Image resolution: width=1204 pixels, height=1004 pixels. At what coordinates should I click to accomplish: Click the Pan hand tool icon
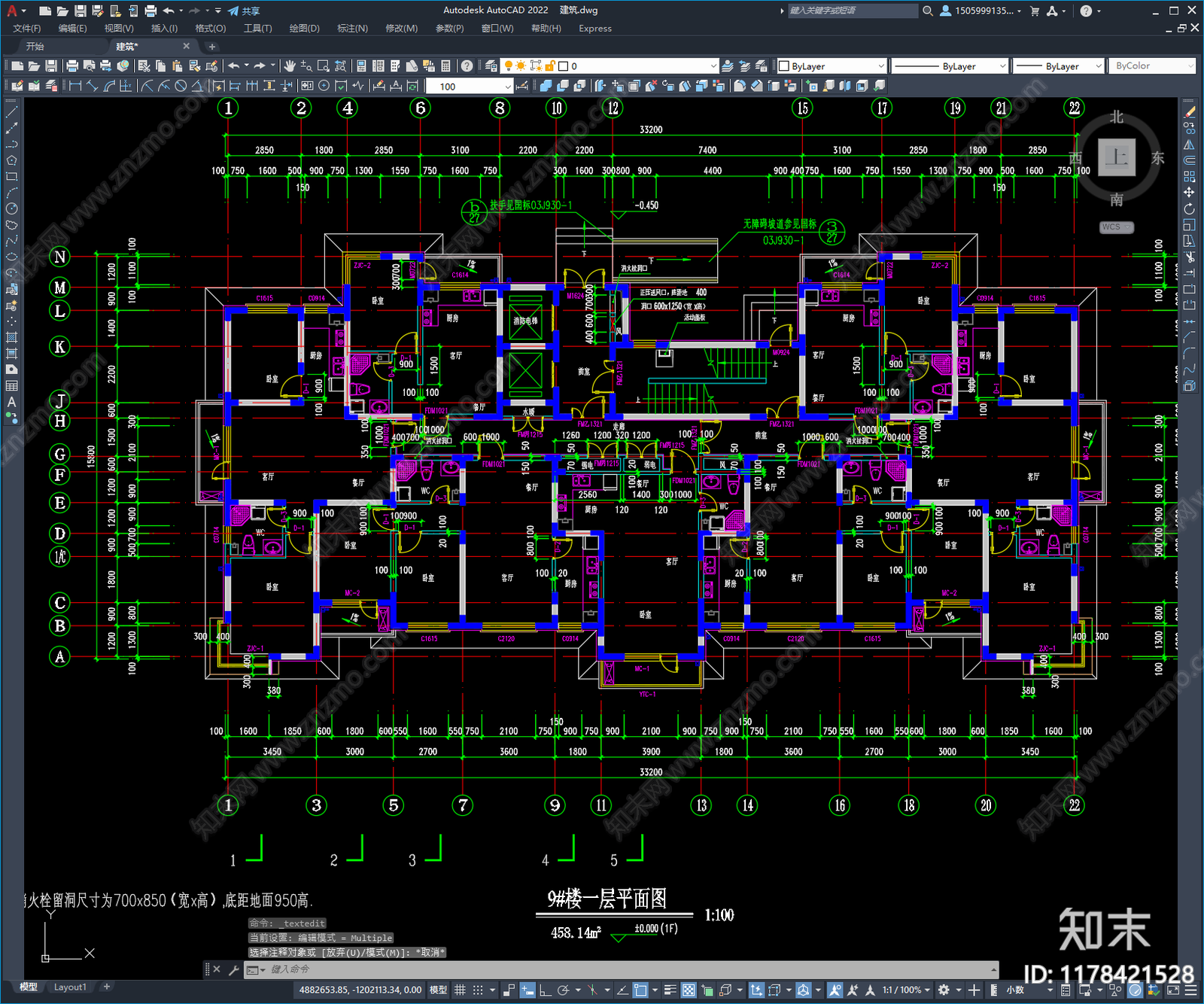click(289, 66)
